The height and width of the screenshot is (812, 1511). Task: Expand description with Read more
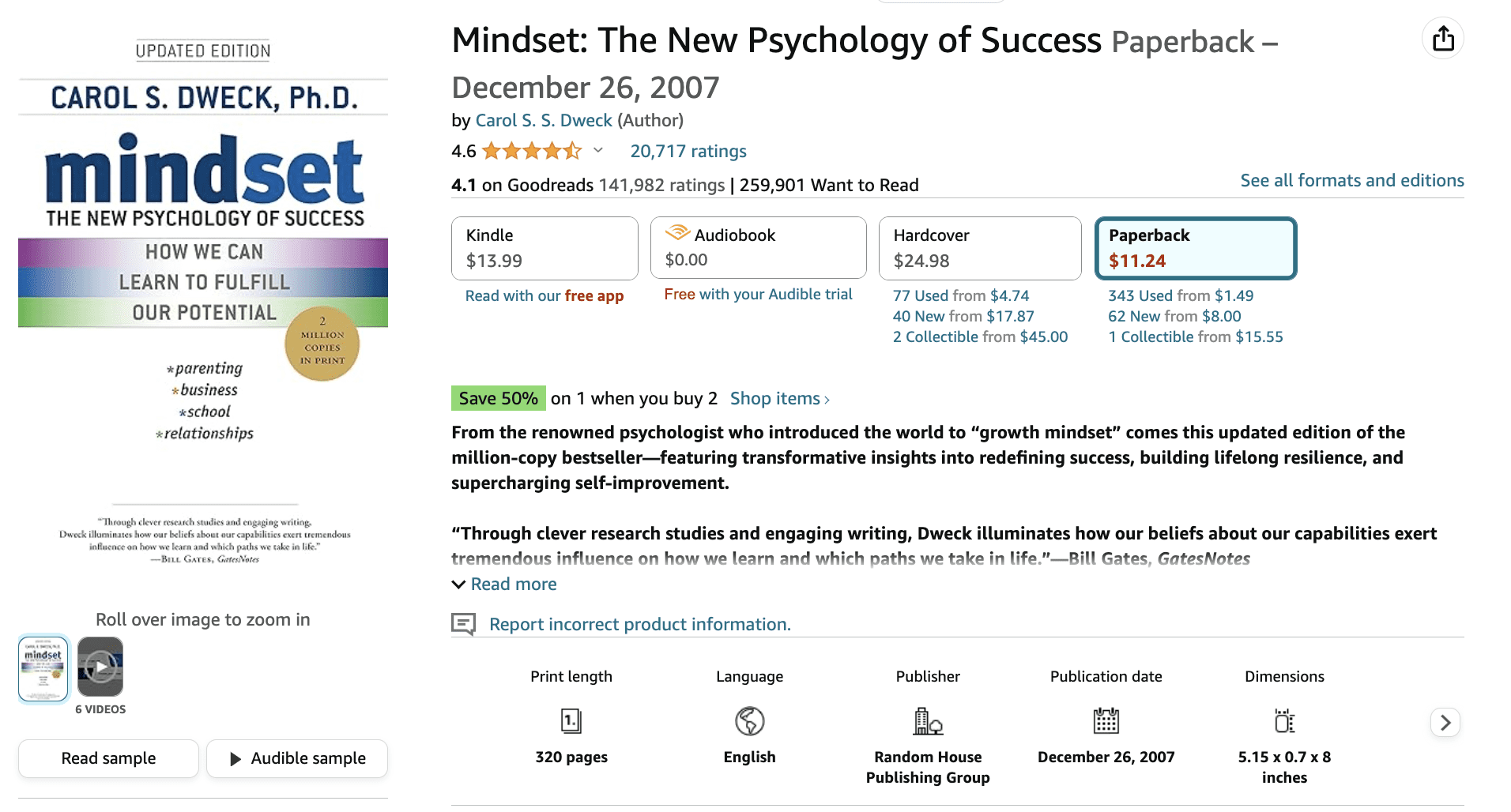[513, 584]
